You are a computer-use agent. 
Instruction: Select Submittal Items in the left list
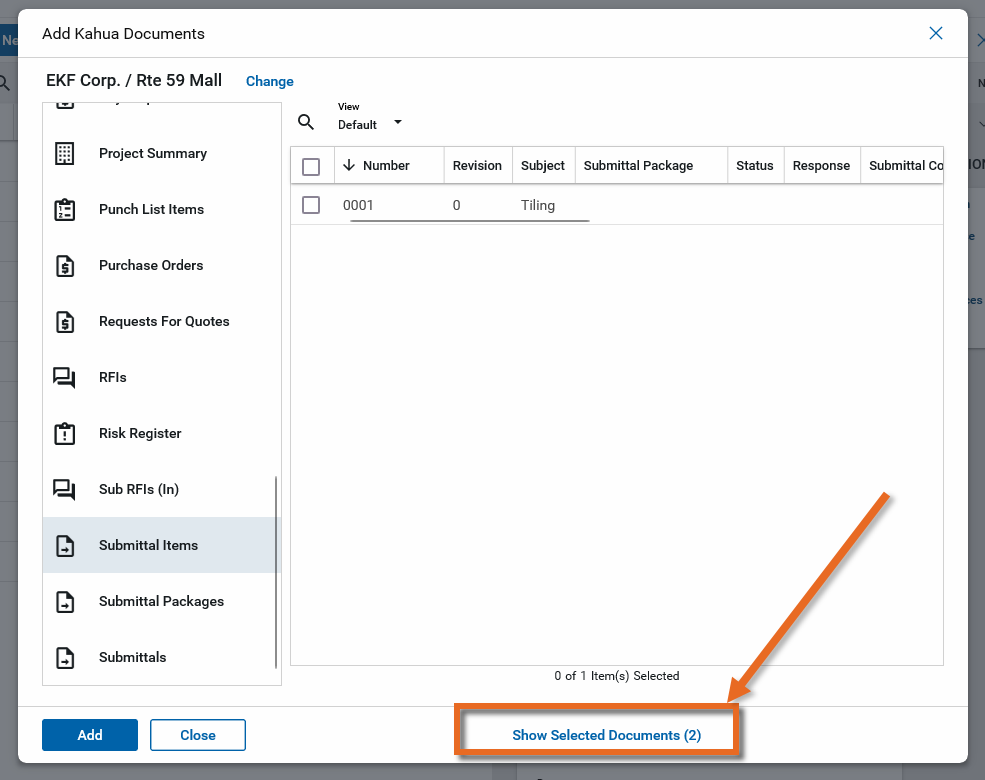coord(148,545)
